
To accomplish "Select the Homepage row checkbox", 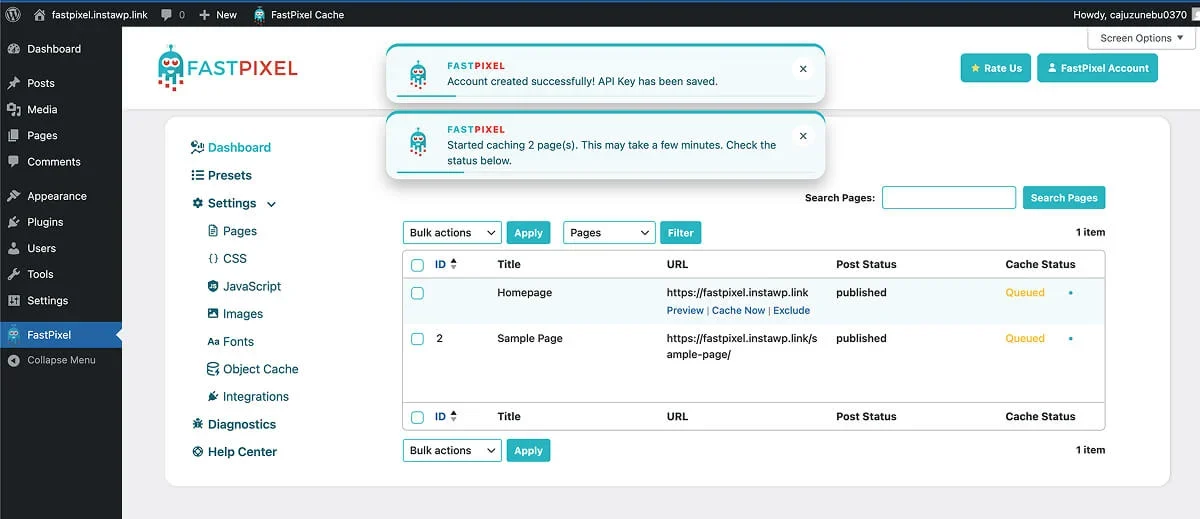I will coord(418,293).
